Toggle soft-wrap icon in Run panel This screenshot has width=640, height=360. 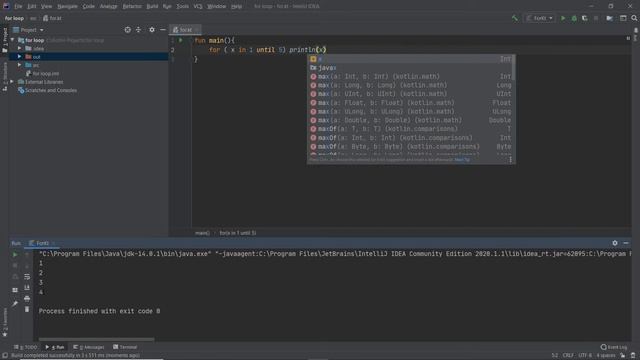click(x=27, y=277)
